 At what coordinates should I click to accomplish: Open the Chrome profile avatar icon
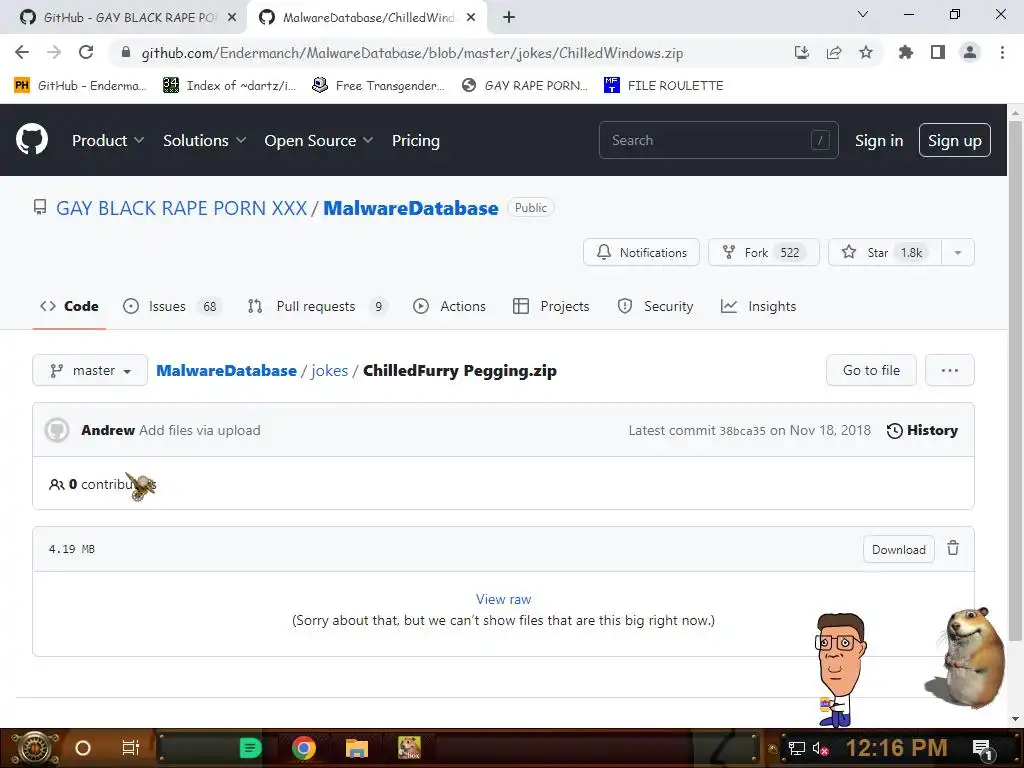[x=970, y=52]
